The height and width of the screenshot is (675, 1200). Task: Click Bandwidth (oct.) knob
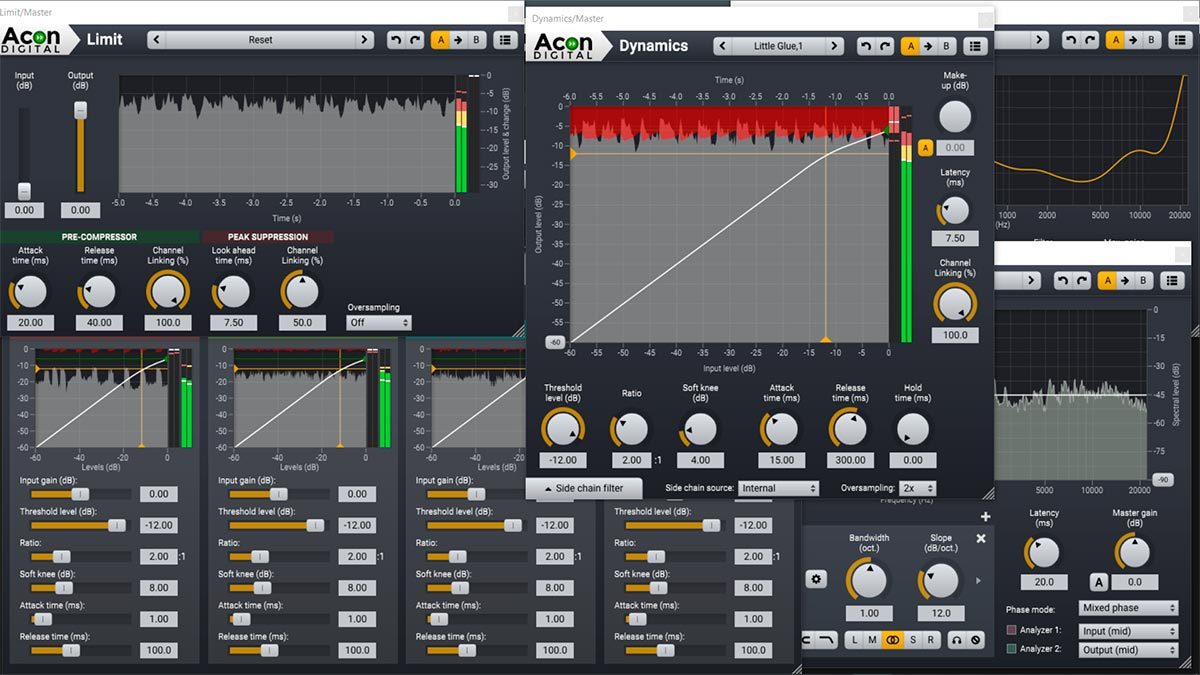867,579
